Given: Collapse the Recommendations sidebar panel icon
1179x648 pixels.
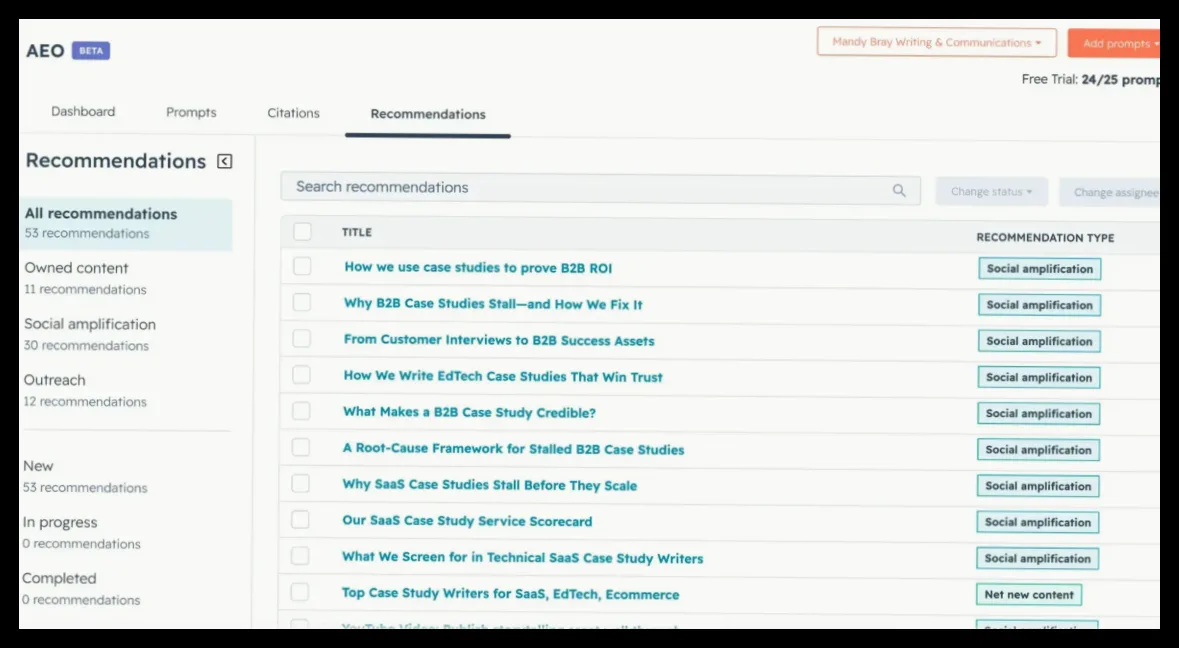Looking at the screenshot, I should 224,161.
